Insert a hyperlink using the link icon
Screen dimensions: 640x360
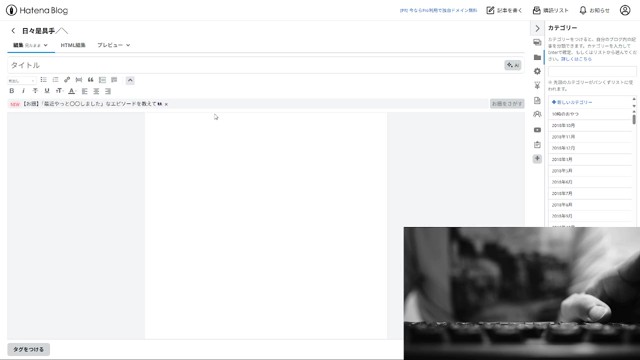coord(67,80)
